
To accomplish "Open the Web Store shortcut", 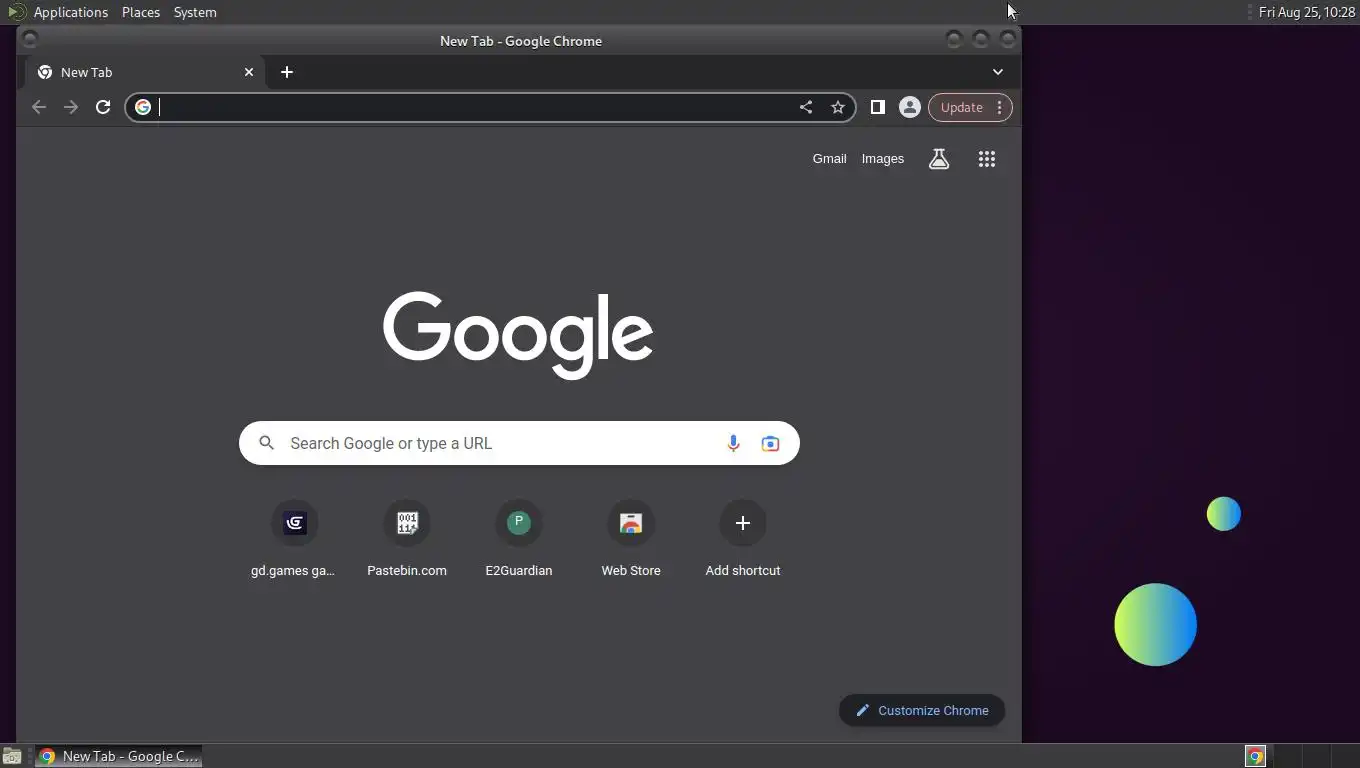I will tap(631, 539).
